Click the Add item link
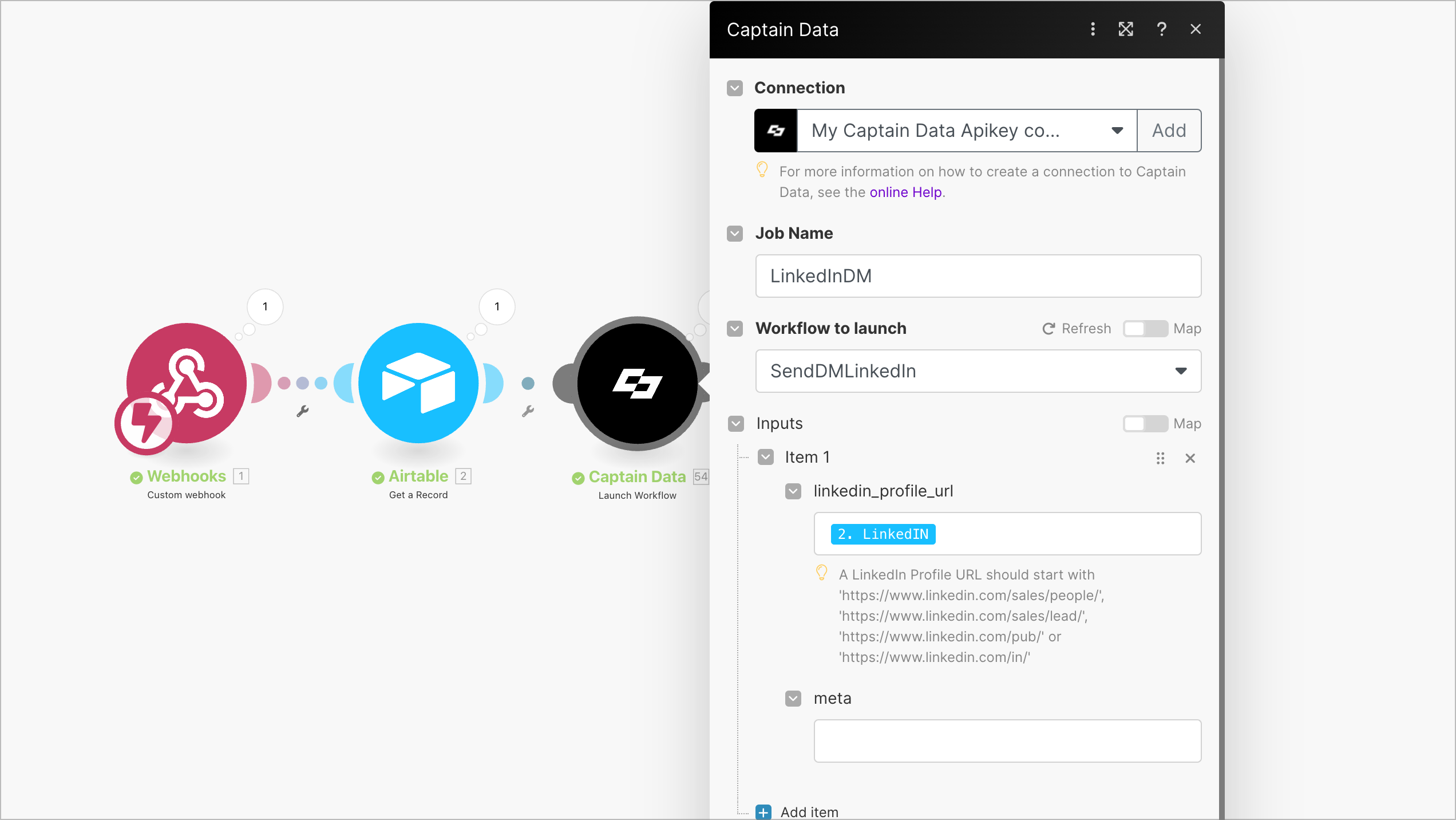 (x=809, y=812)
